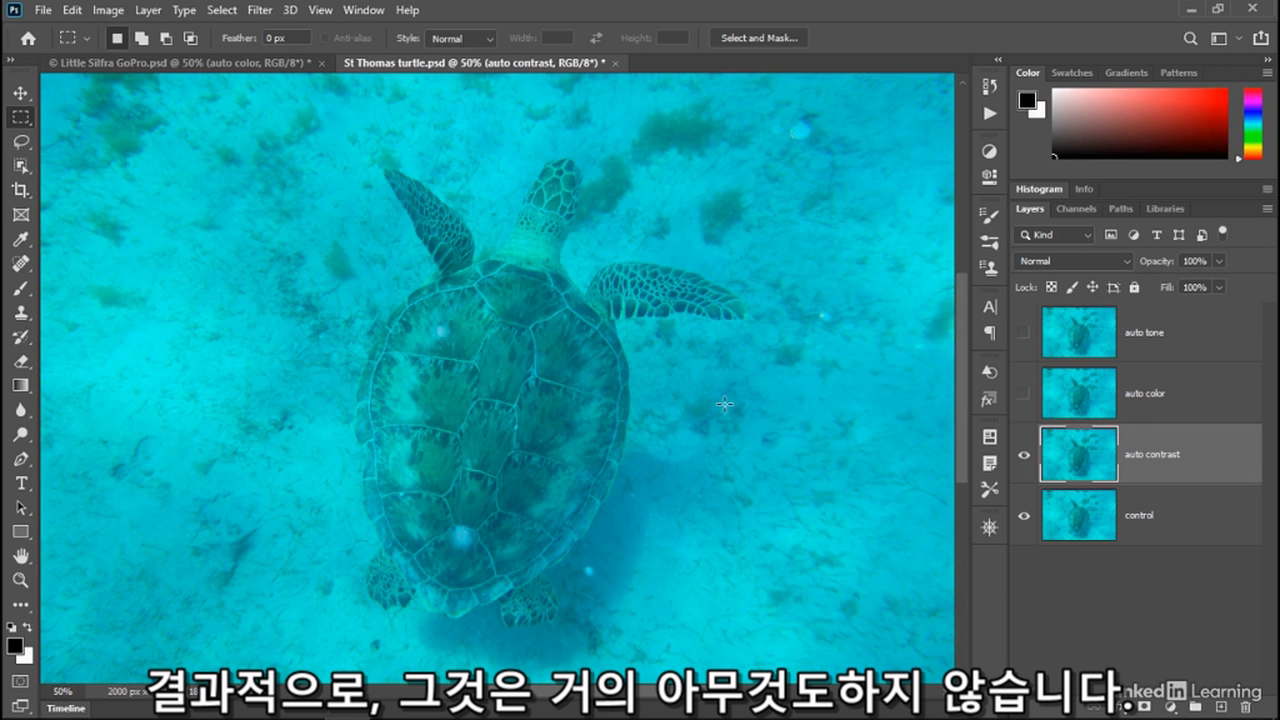Open the Style dropdown set to Normal

[461, 38]
